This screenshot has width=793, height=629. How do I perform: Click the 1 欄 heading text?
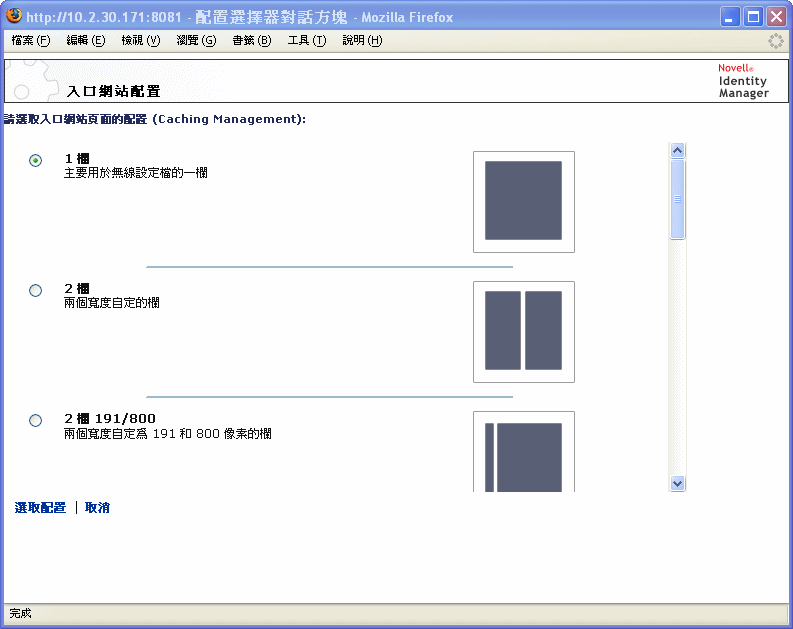point(77,159)
